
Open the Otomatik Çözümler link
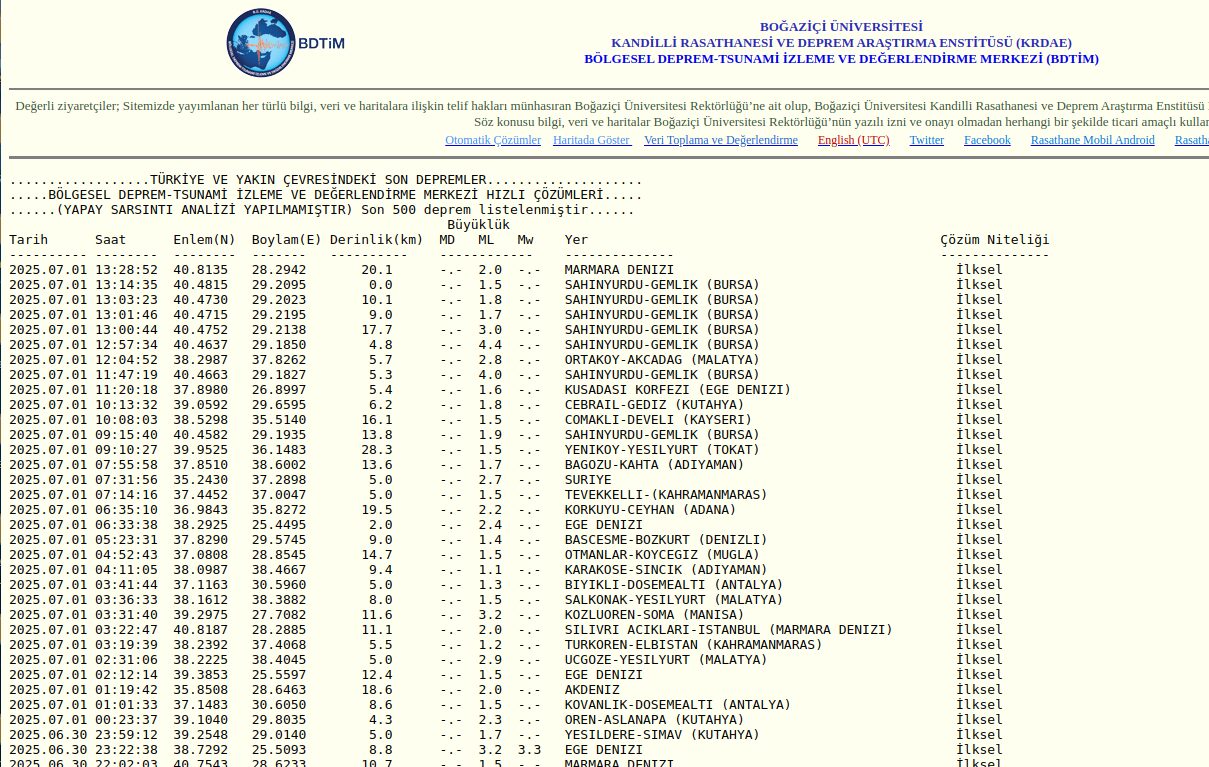[492, 140]
